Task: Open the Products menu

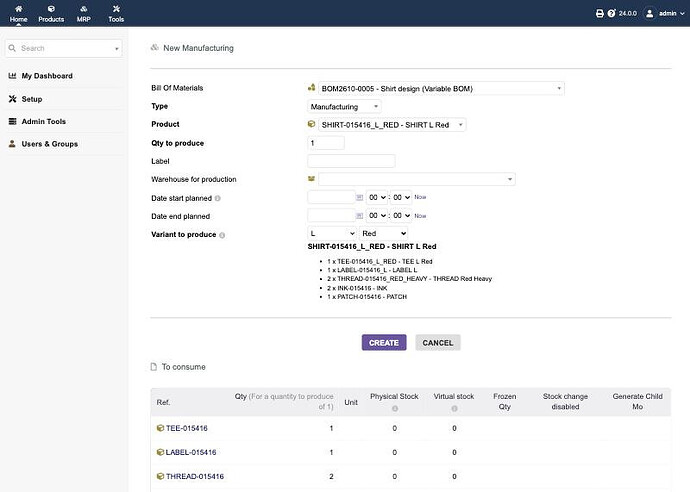Action: (x=51, y=14)
